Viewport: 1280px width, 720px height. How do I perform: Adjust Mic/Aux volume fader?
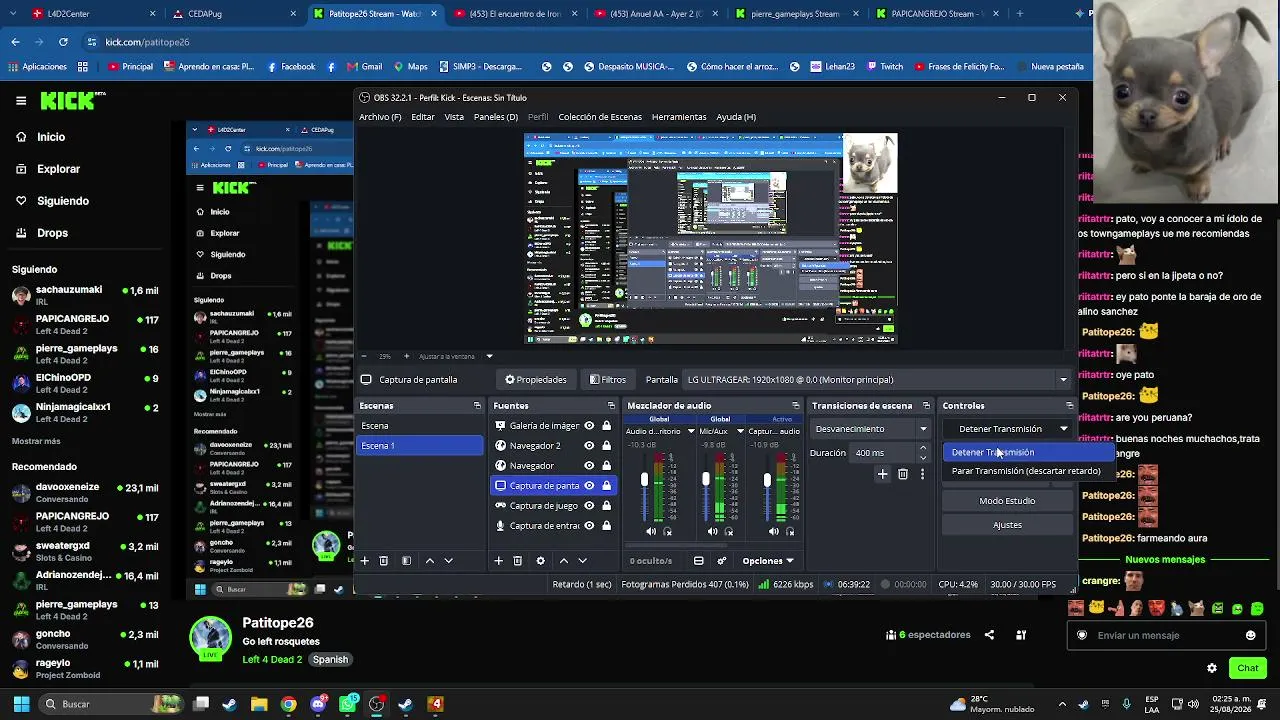pos(706,480)
